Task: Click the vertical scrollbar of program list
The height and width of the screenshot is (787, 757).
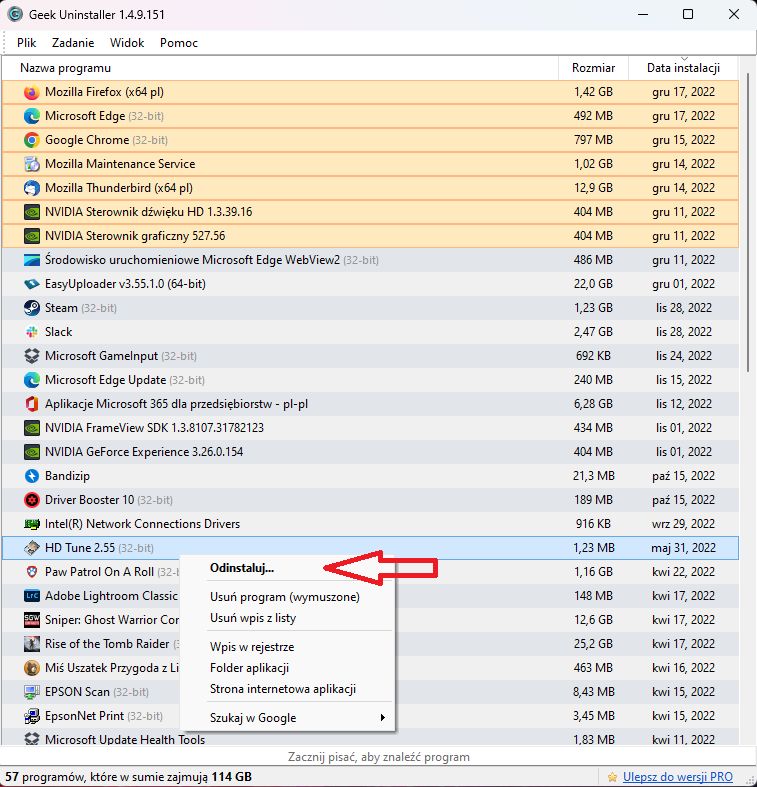Action: click(748, 222)
